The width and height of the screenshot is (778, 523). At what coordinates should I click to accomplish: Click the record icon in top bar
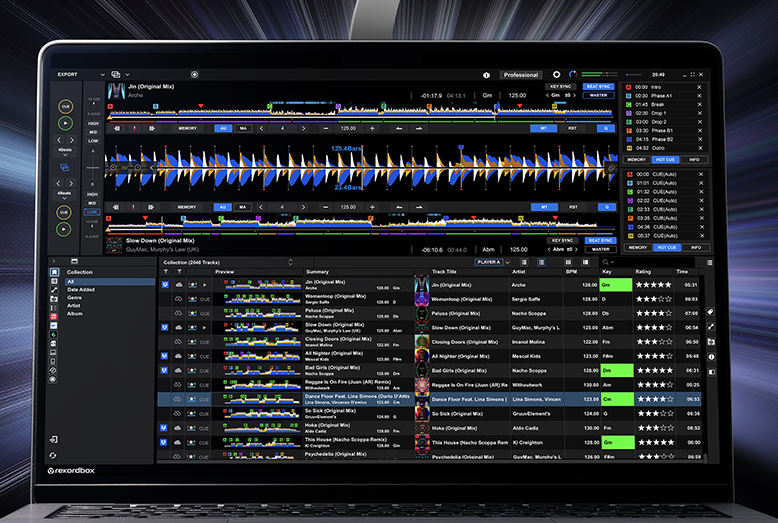pos(194,74)
